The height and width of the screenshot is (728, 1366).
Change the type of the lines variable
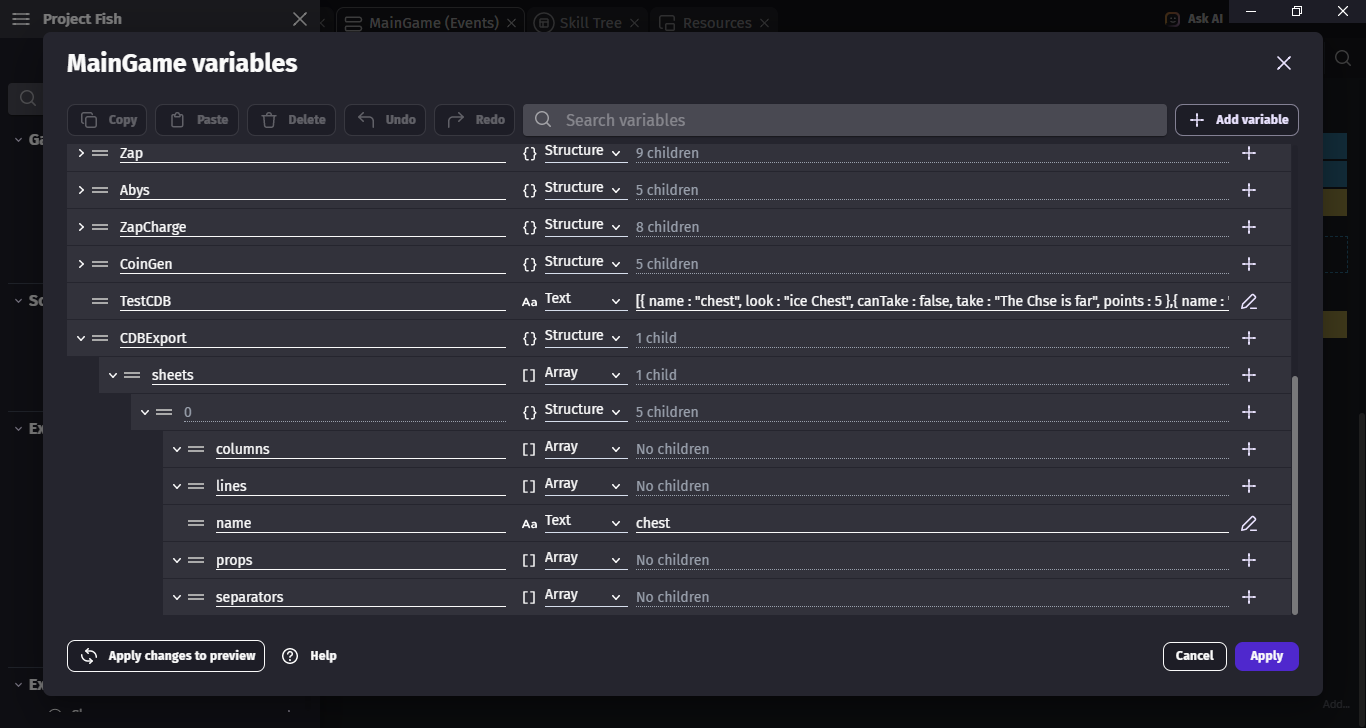[x=584, y=485]
